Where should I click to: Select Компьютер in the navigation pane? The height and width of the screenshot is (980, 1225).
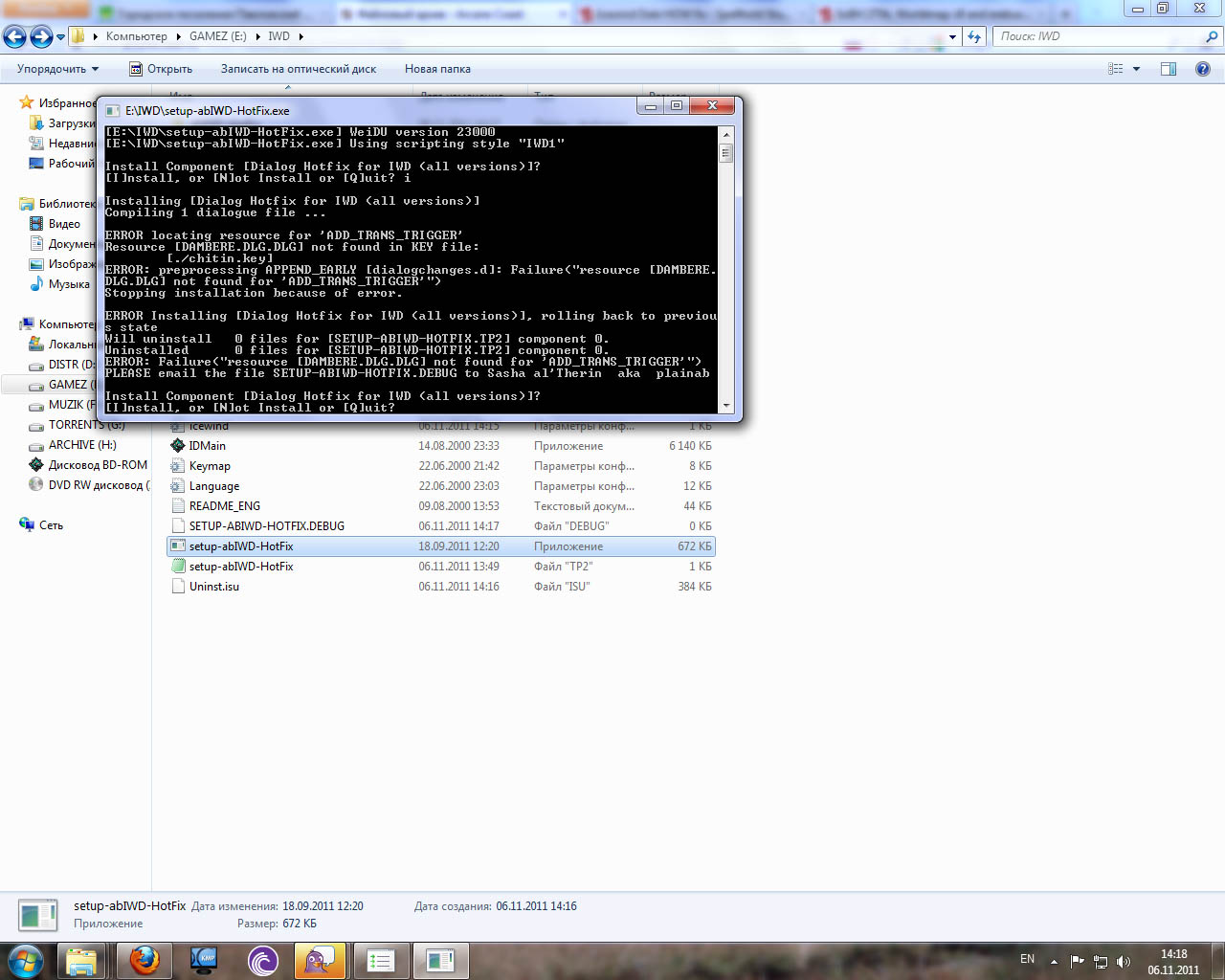57,324
